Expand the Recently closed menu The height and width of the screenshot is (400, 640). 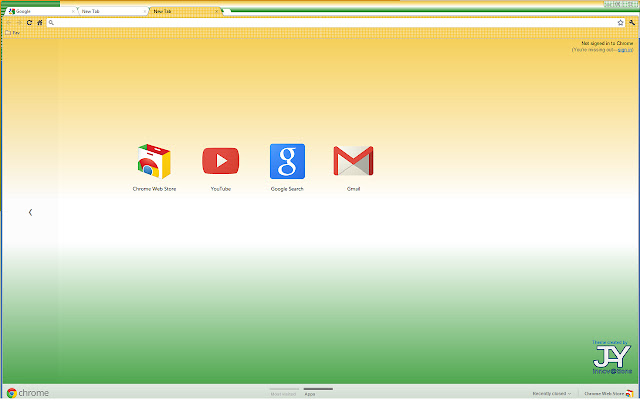[551, 394]
